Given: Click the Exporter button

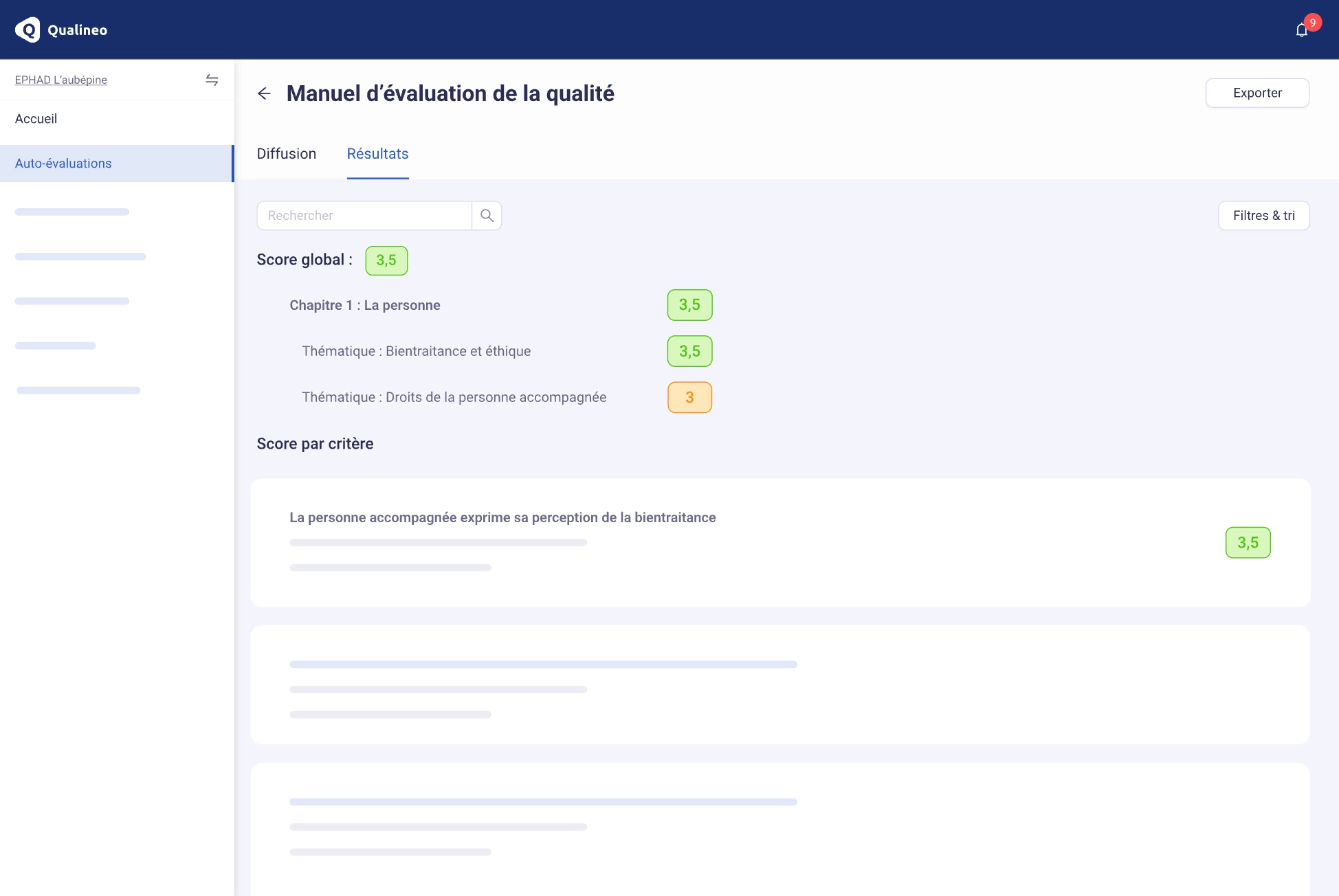Looking at the screenshot, I should 1257,93.
